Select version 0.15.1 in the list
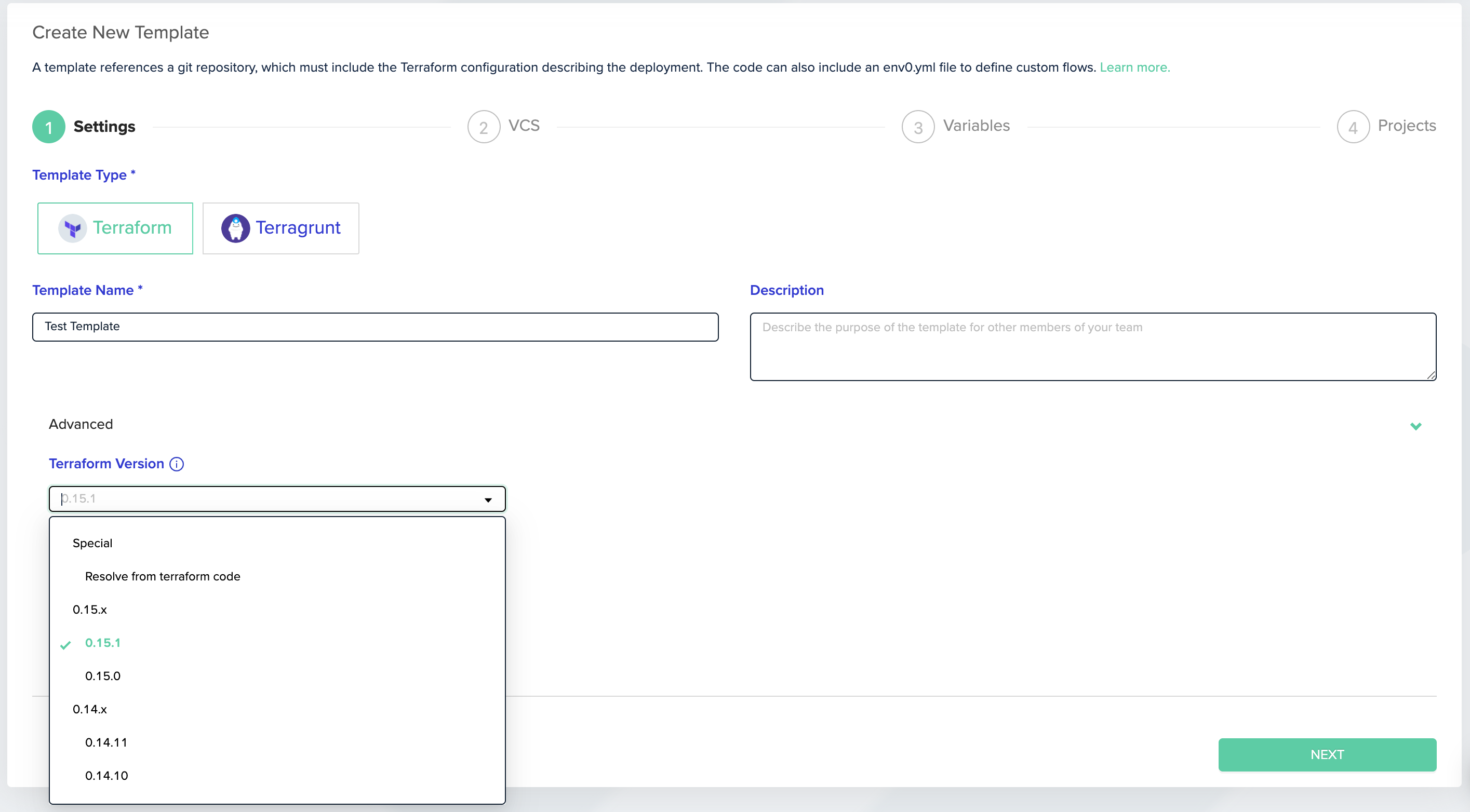 pyautogui.click(x=103, y=643)
